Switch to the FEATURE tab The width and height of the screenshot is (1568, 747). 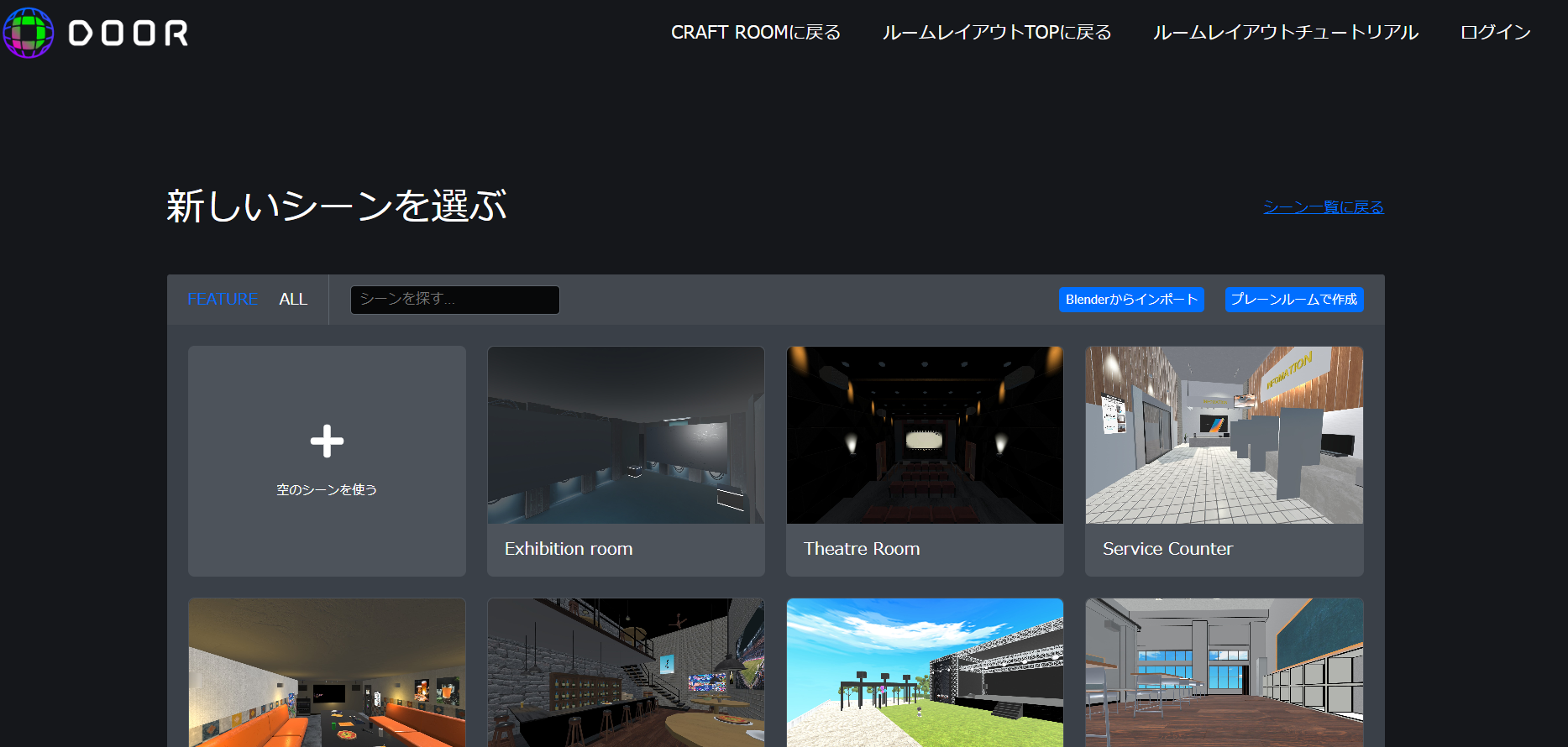pos(223,299)
